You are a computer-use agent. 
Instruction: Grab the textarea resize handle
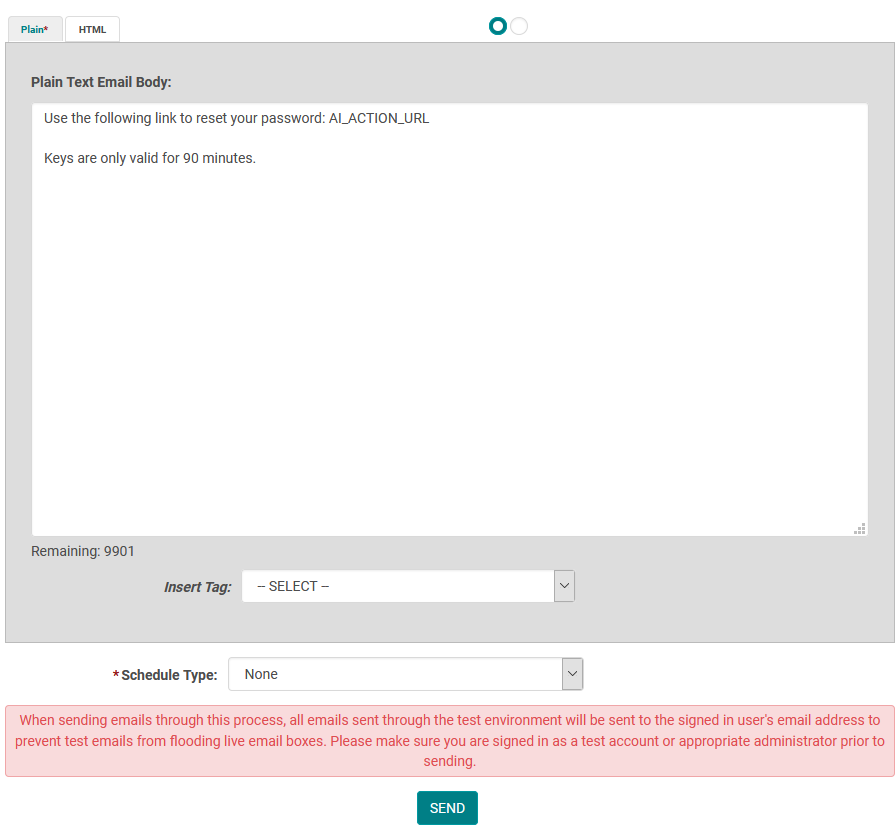pyautogui.click(x=860, y=529)
